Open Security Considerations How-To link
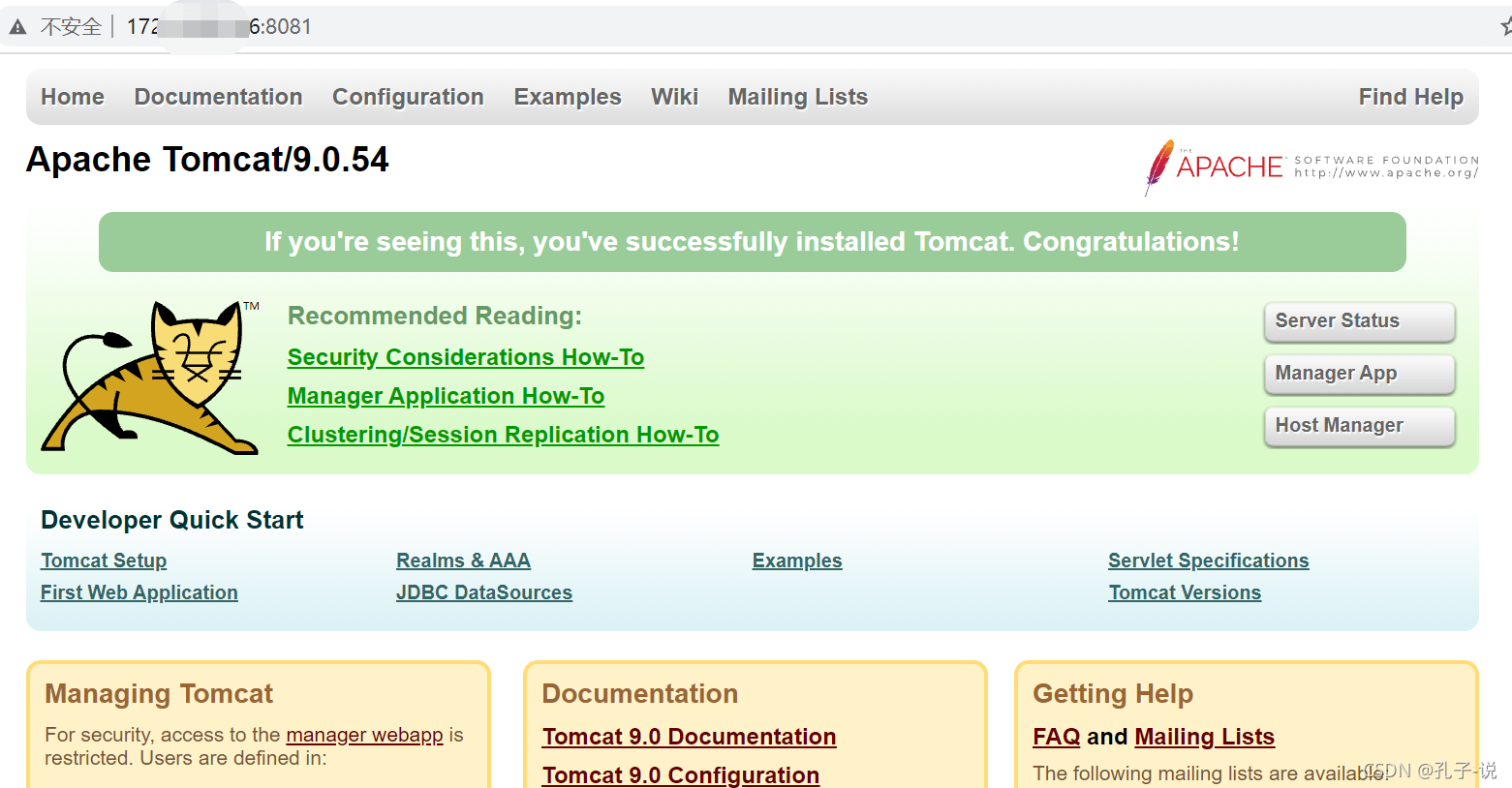 click(466, 357)
